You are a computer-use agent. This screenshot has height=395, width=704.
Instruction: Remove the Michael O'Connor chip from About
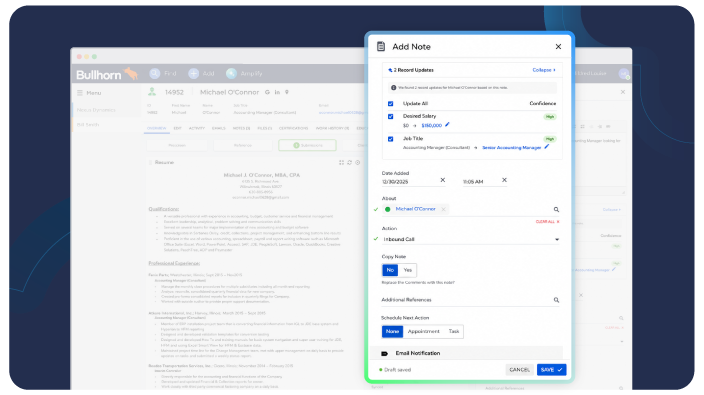443,209
